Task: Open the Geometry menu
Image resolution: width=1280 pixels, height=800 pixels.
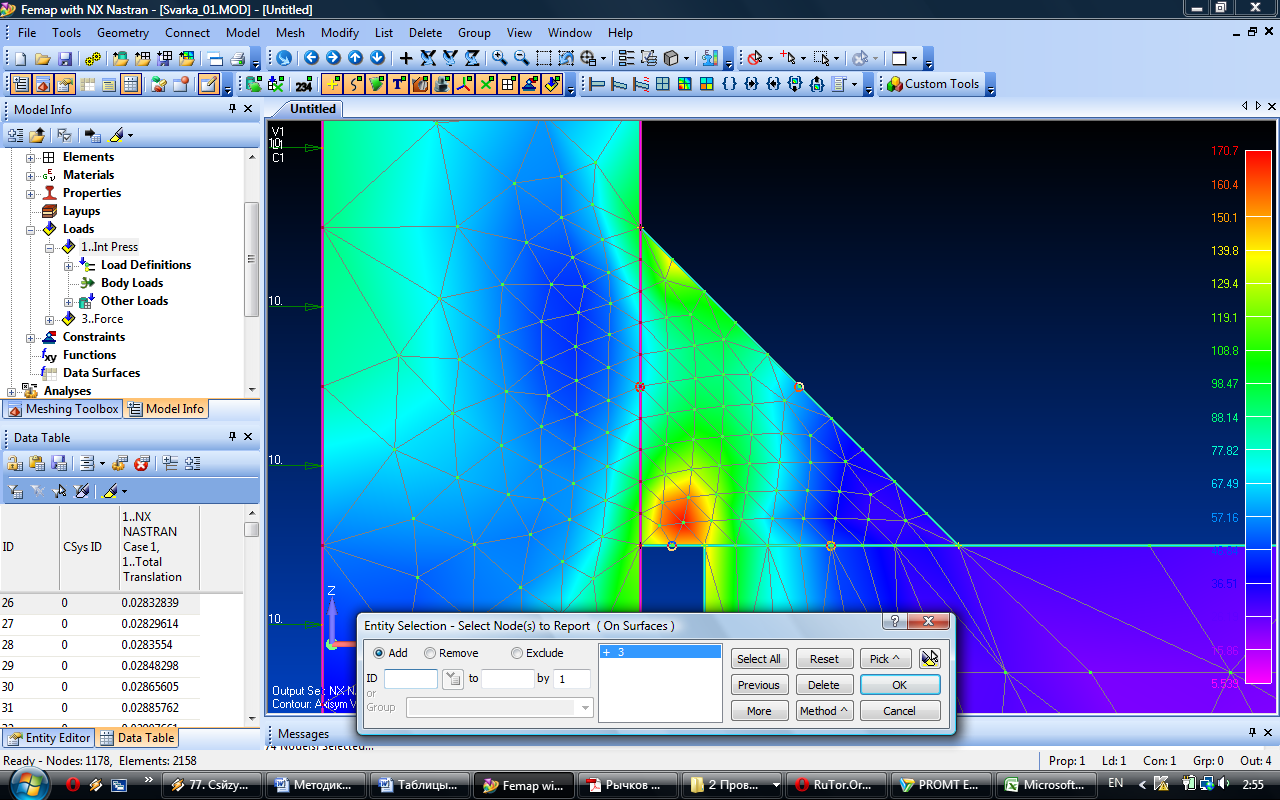Action: pos(123,33)
